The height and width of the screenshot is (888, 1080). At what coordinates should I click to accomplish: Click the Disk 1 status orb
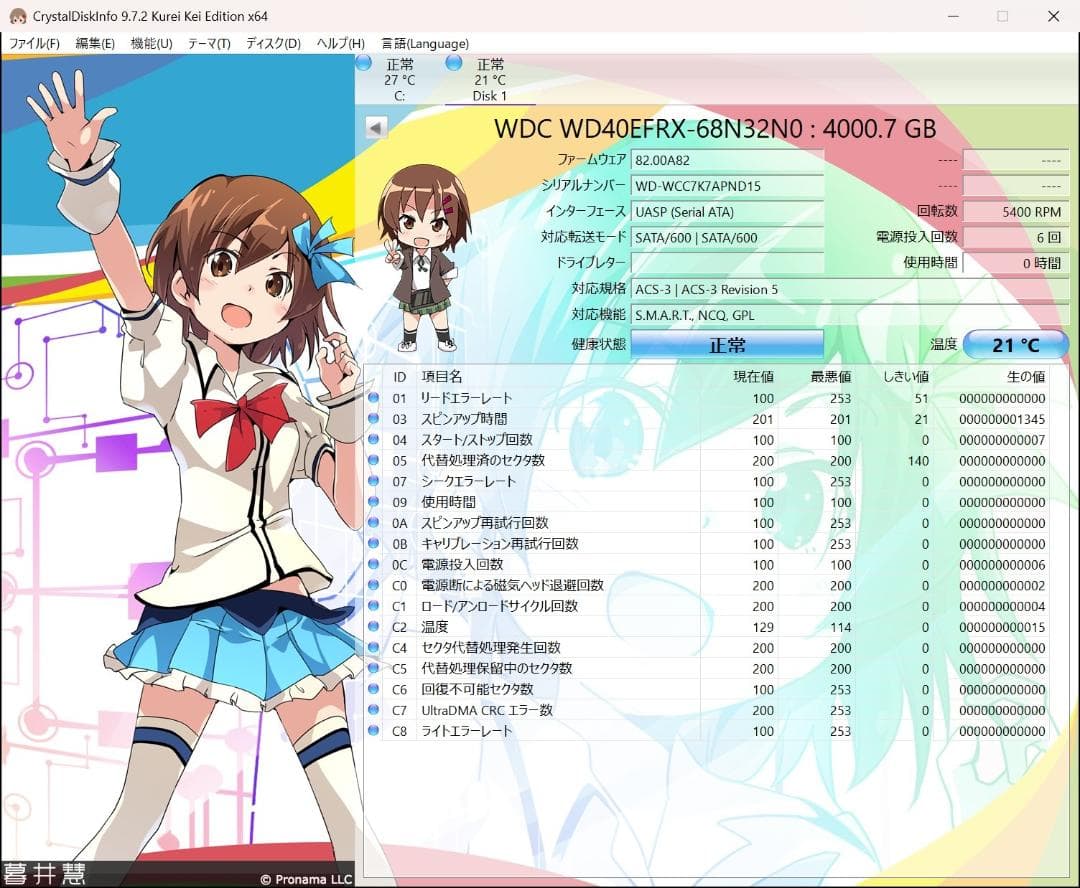pos(454,63)
